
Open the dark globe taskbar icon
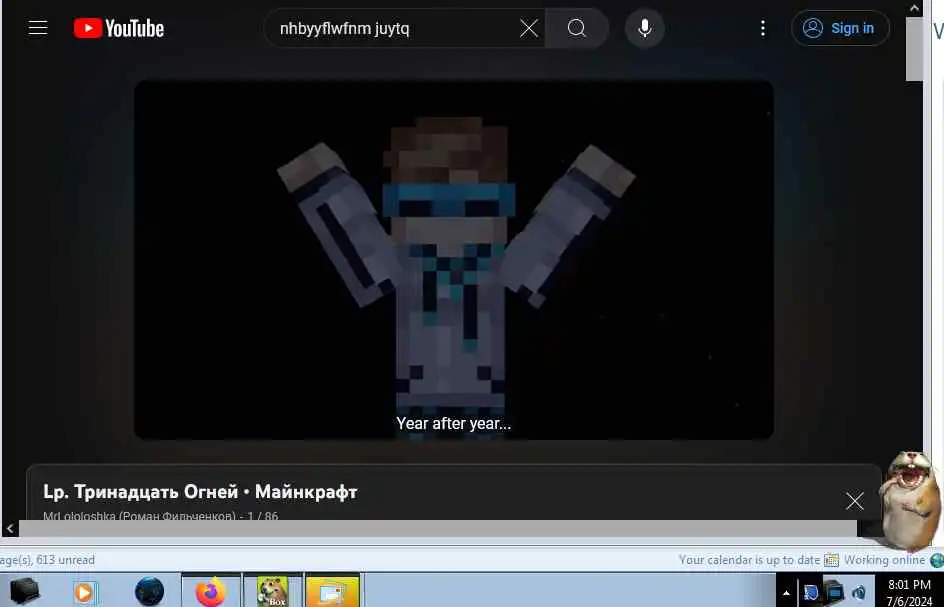coord(149,591)
